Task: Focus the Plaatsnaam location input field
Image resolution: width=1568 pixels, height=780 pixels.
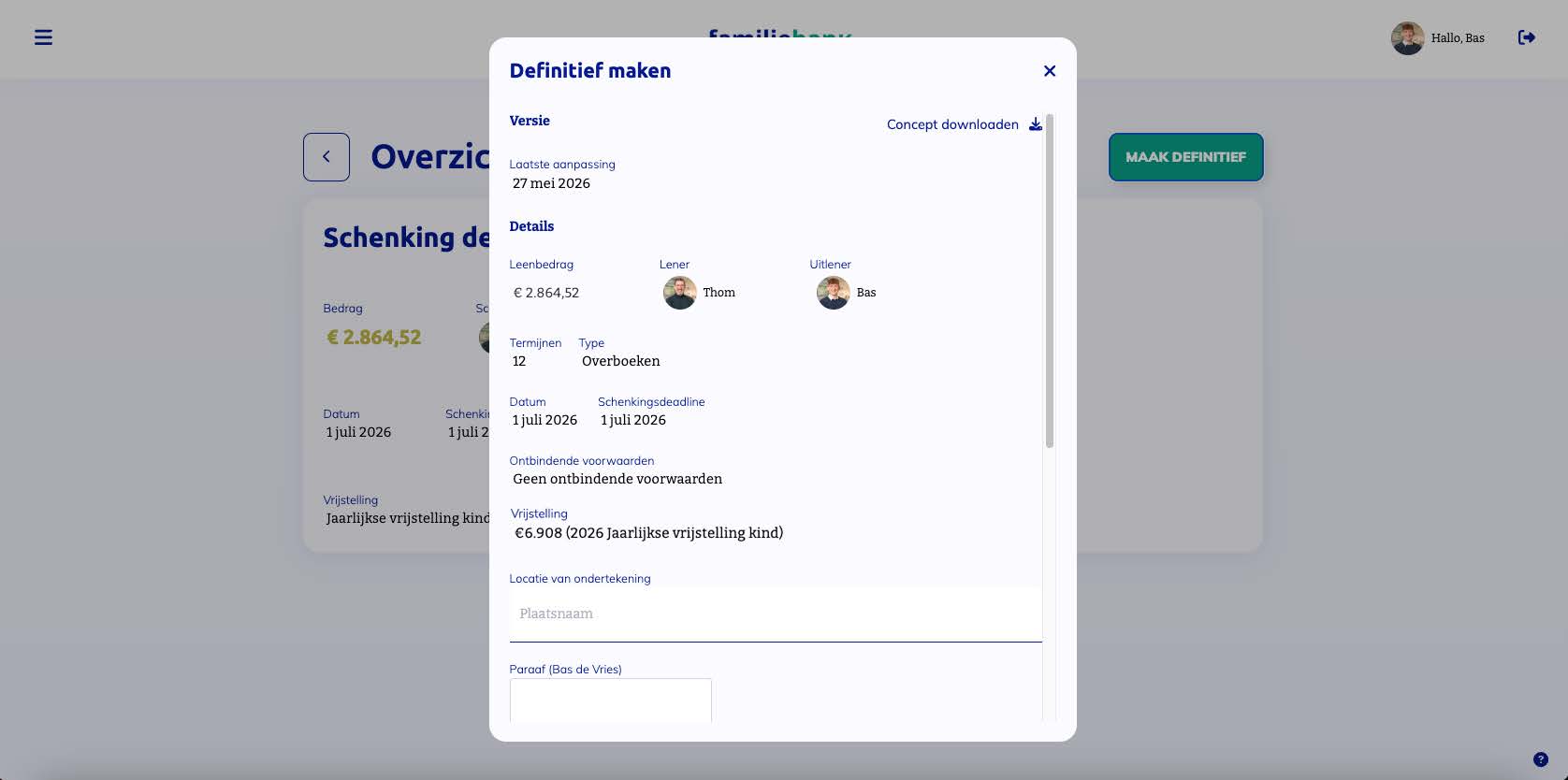Action: 776,614
